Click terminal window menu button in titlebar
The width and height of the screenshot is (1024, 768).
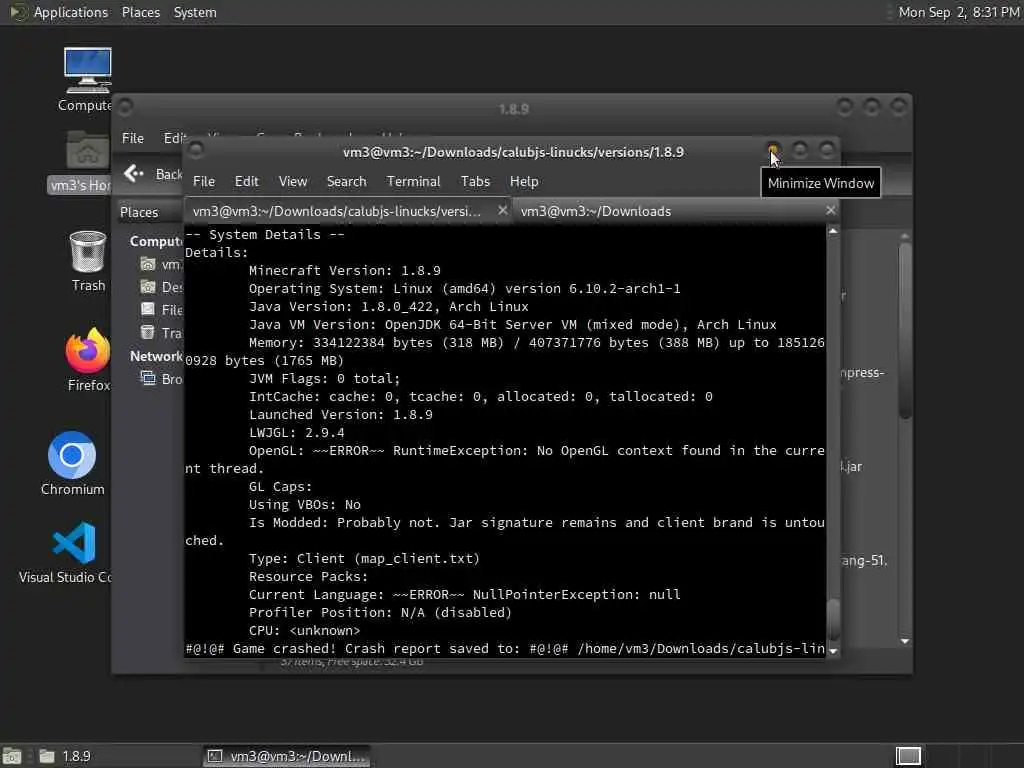[x=195, y=150]
